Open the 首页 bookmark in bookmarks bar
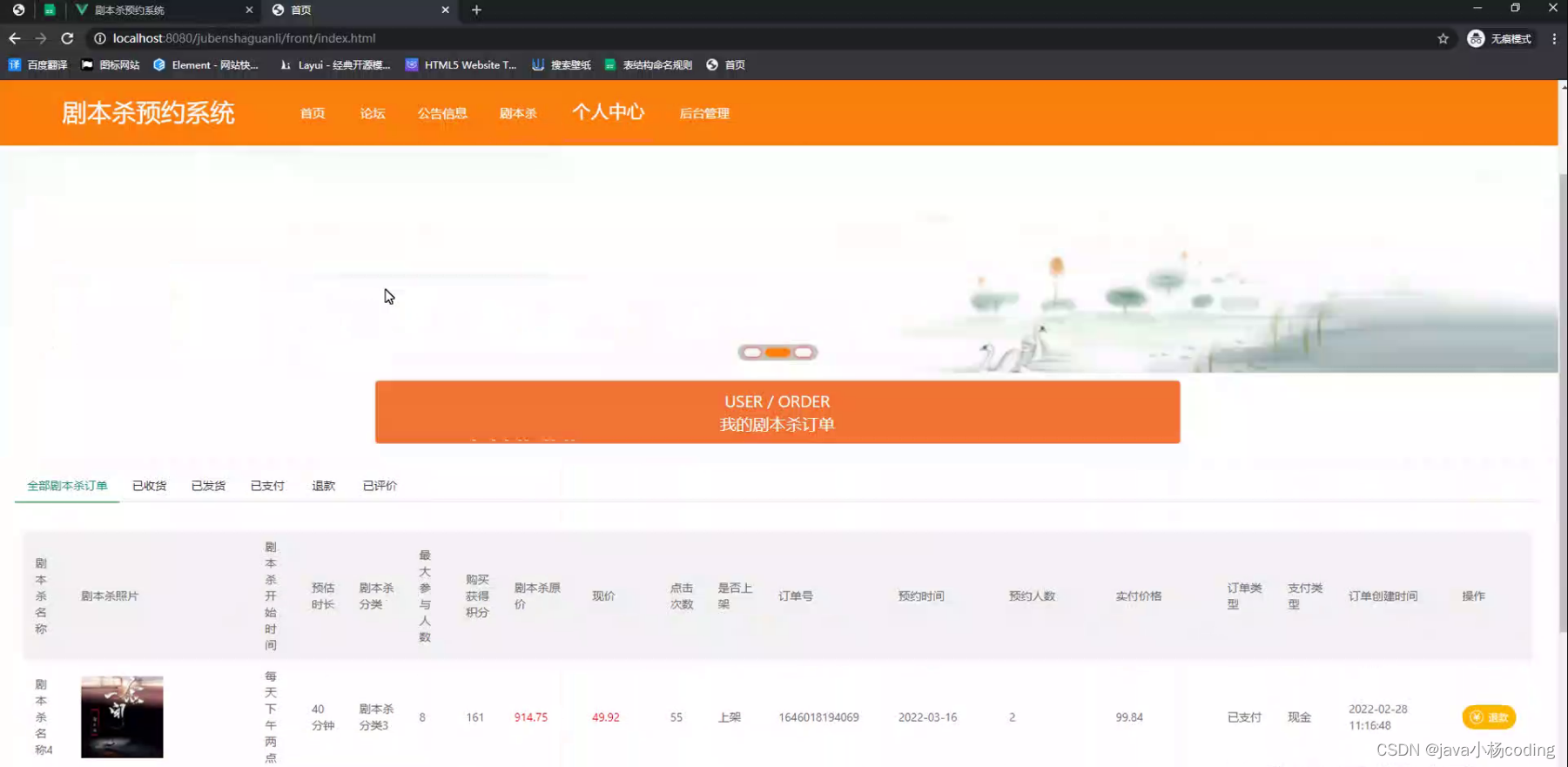The image size is (1568, 767). tap(725, 64)
